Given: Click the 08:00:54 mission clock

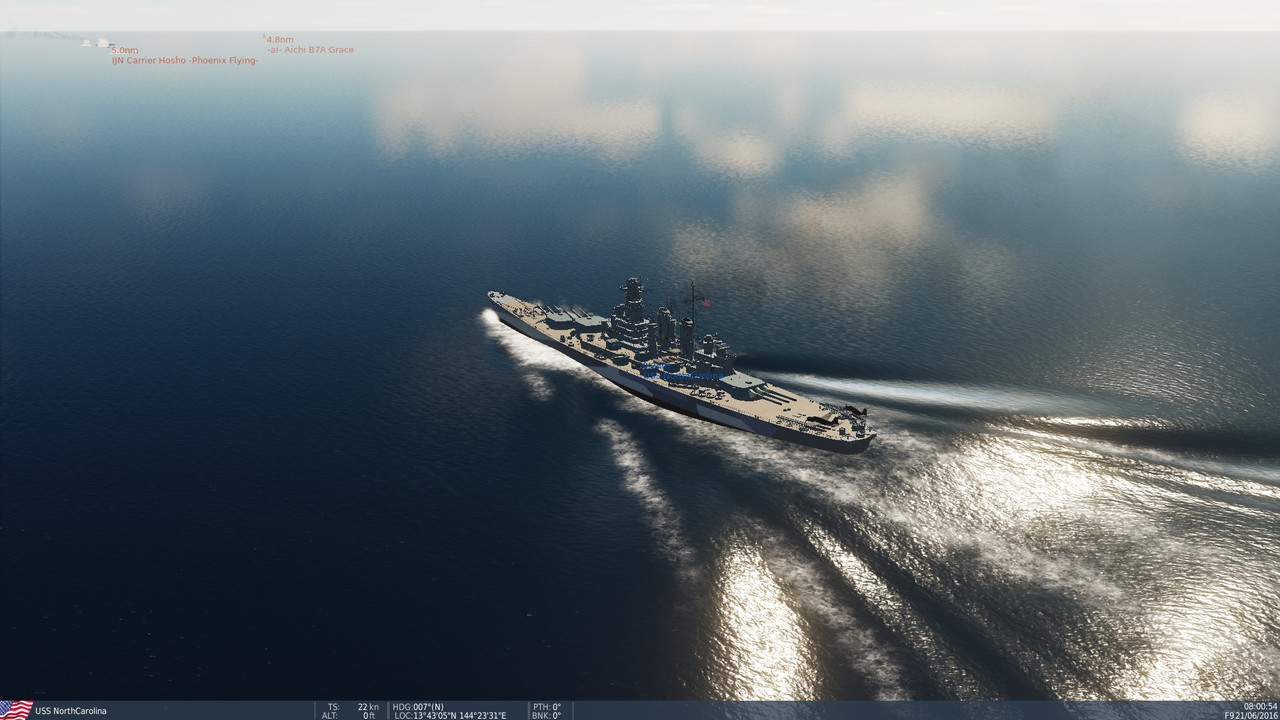Looking at the screenshot, I should click(1260, 706).
